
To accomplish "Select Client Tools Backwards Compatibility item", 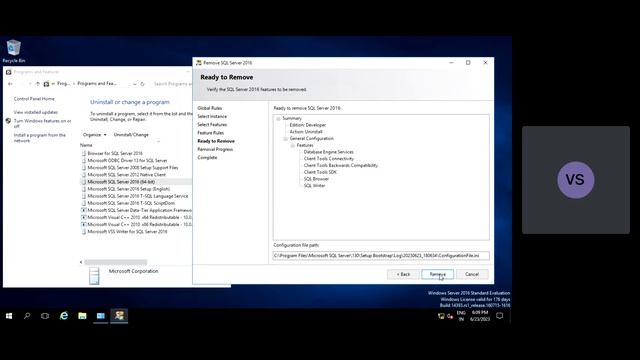I will pos(341,165).
